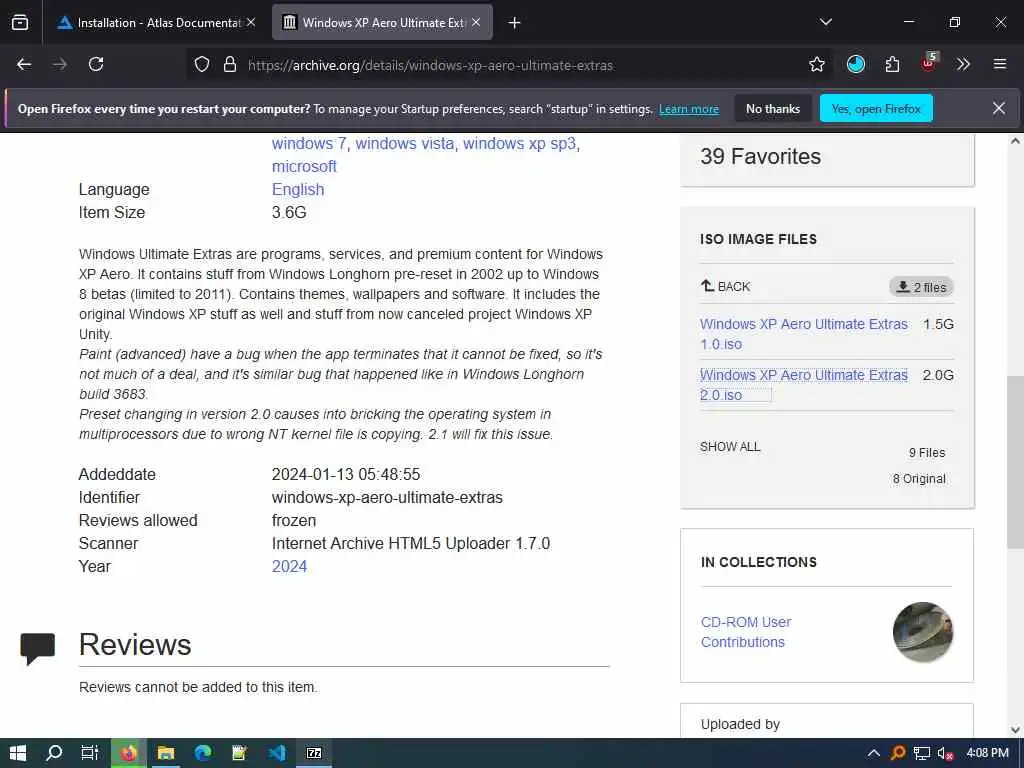Dismiss the startup notification bar
The image size is (1024, 768).
coord(999,108)
